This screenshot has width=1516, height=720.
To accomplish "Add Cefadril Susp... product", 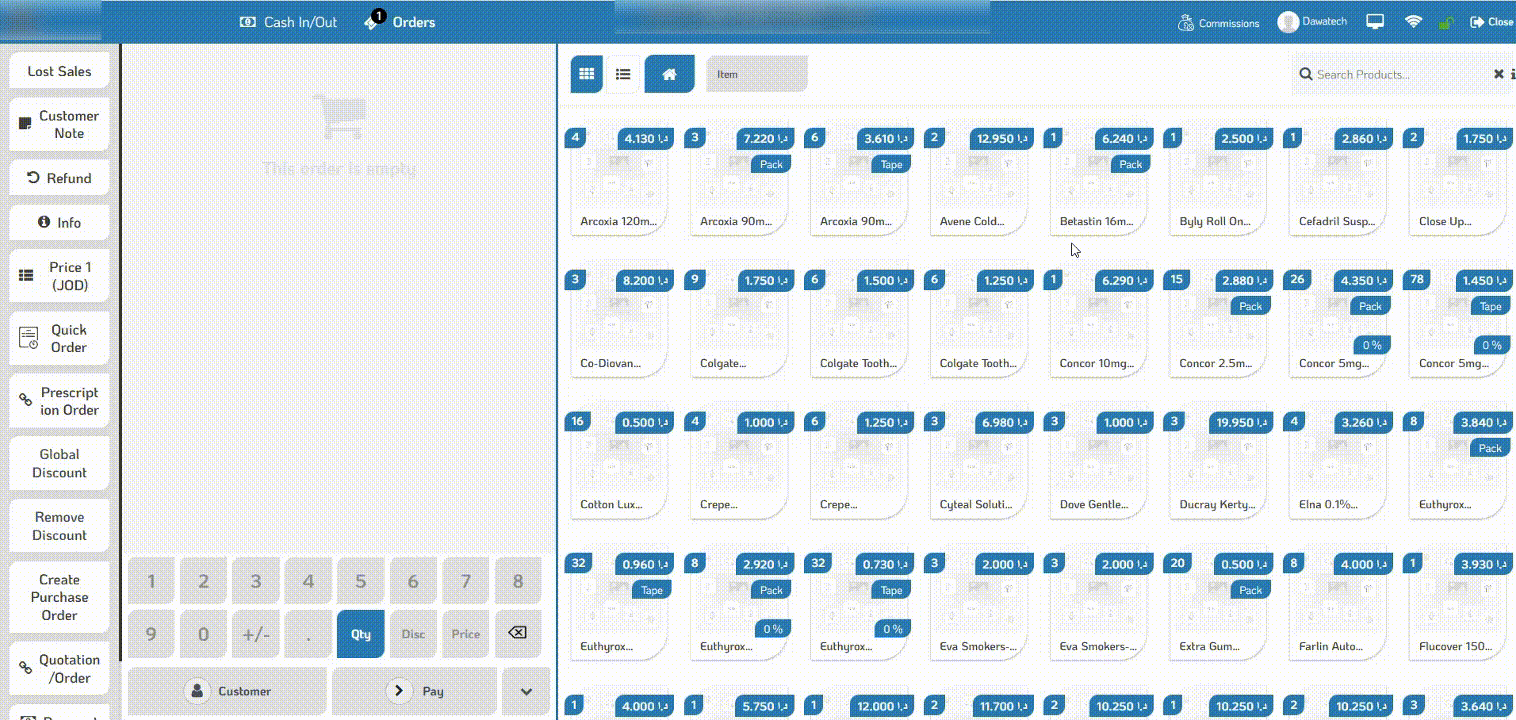I will pyautogui.click(x=1338, y=180).
